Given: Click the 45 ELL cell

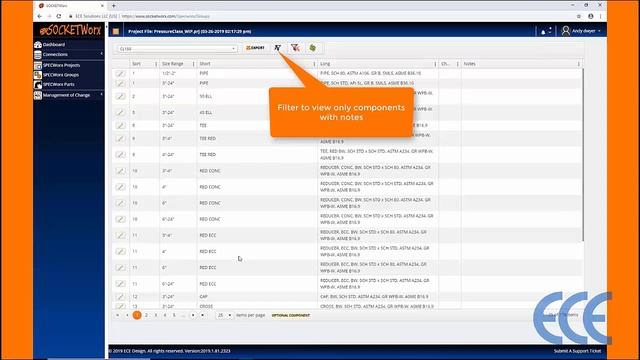Looking at the screenshot, I should click(206, 112).
